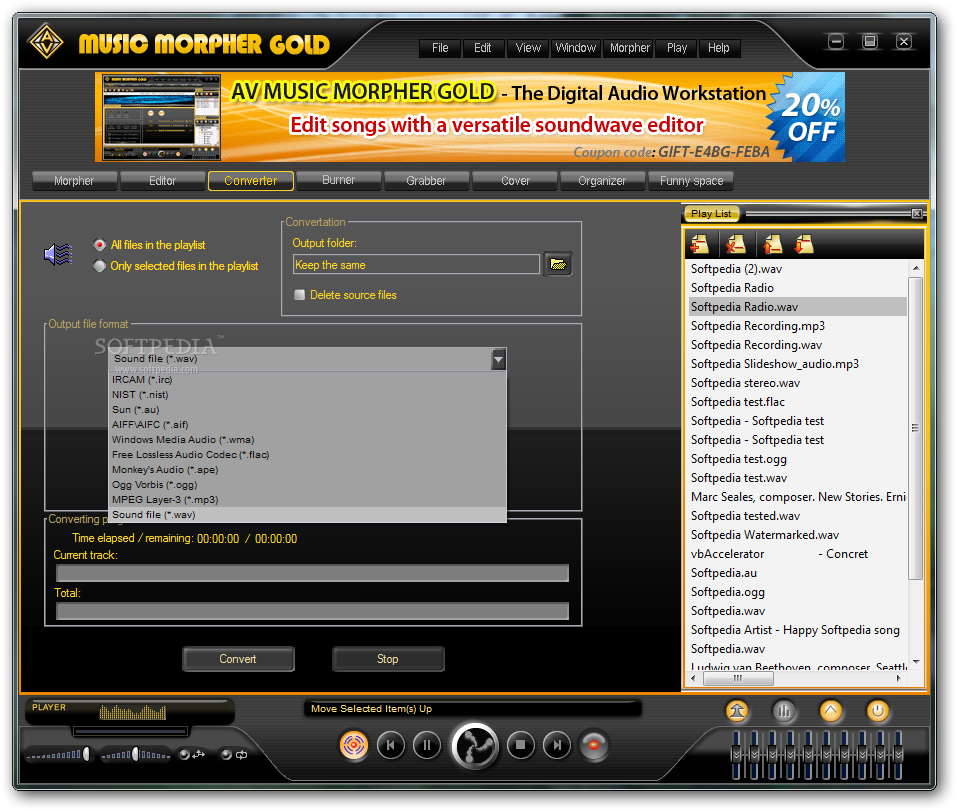Click the left player slider handle
Viewport: 957px width, 811px height.
[x=86, y=754]
